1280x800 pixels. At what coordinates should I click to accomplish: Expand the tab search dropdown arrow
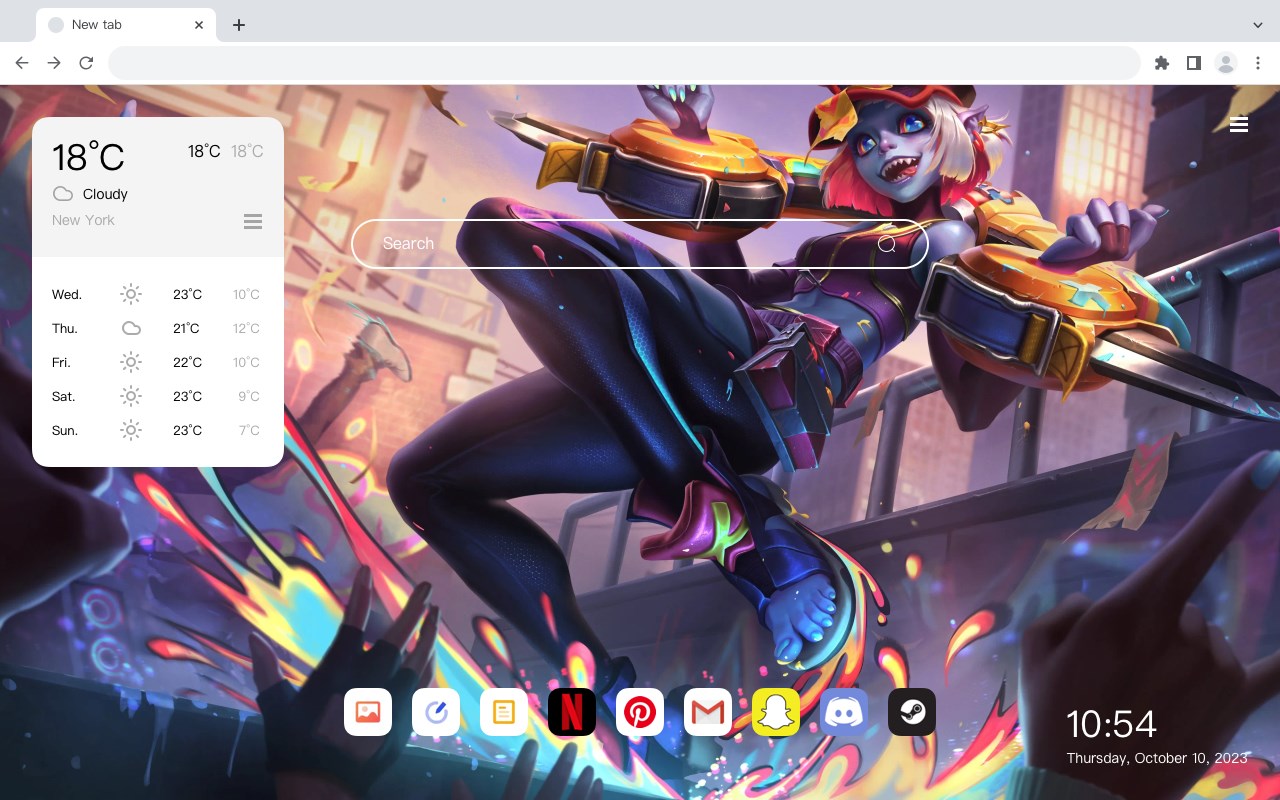[1258, 25]
